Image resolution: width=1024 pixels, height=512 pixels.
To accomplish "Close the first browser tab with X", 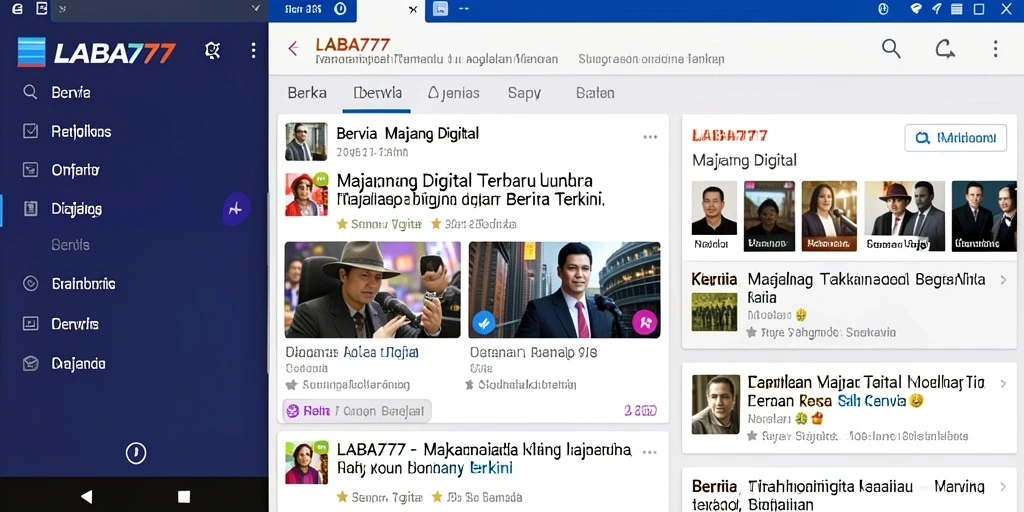I will pyautogui.click(x=413, y=9).
